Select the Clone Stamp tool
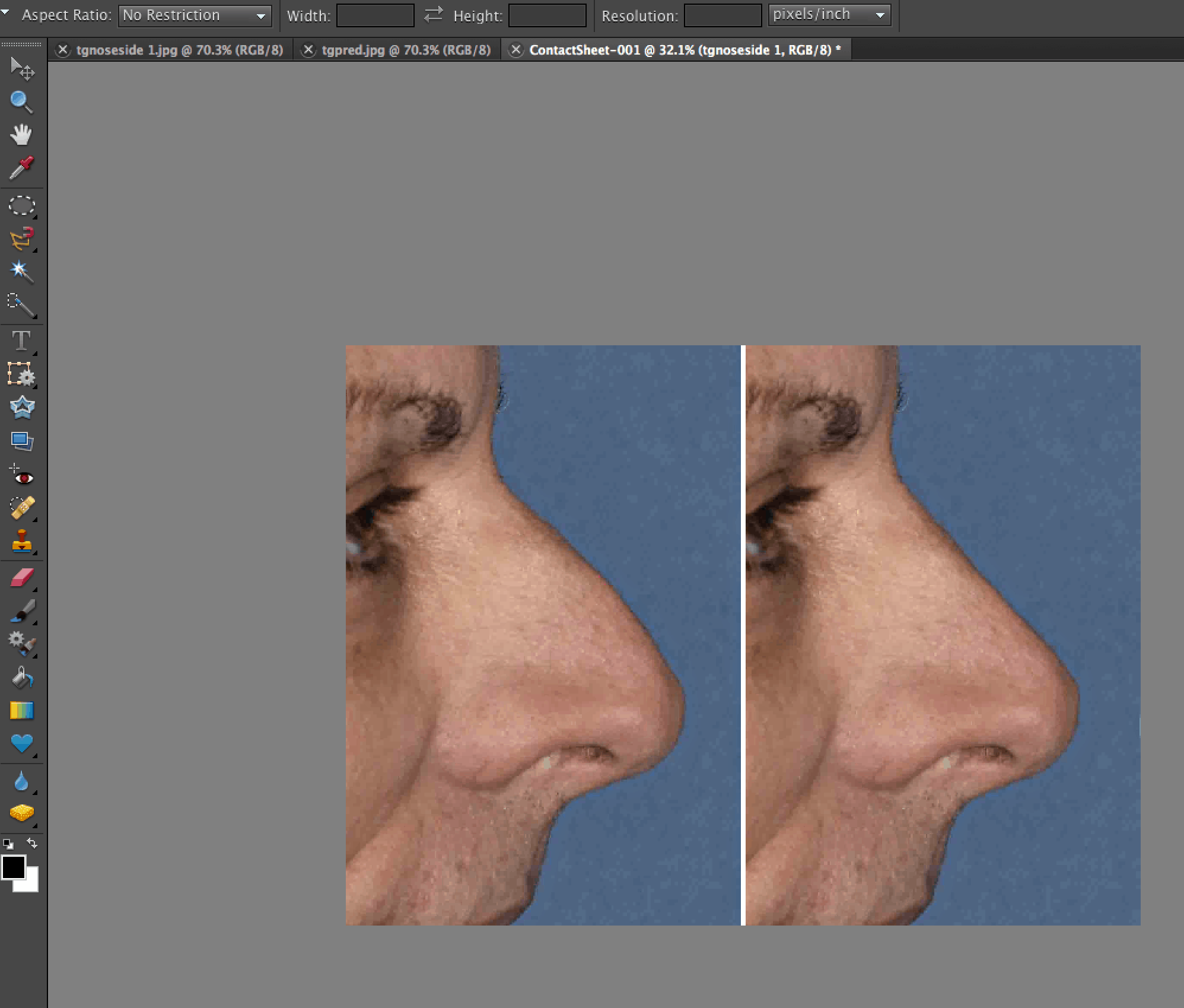This screenshot has width=1184, height=1008. 22,542
